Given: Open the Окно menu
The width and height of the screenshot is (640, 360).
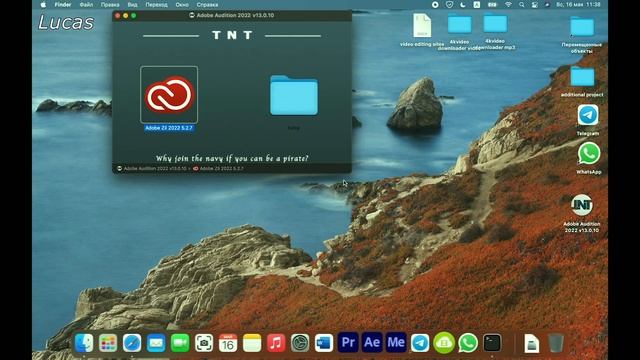Looking at the screenshot, I should tap(182, 5).
